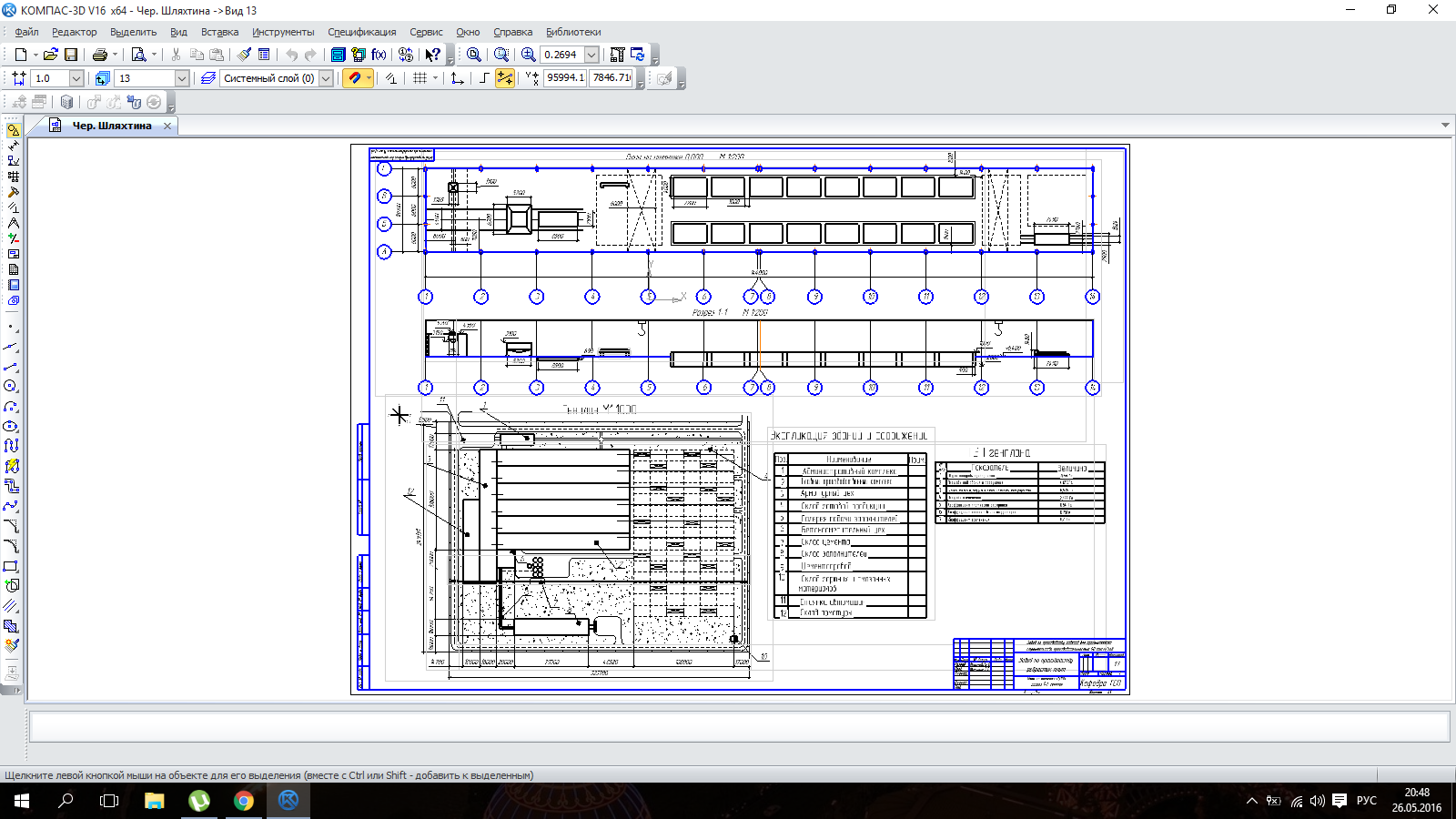1456x819 pixels.
Task: Expand the zoom scale 0.2694 dropdown
Action: (x=591, y=55)
